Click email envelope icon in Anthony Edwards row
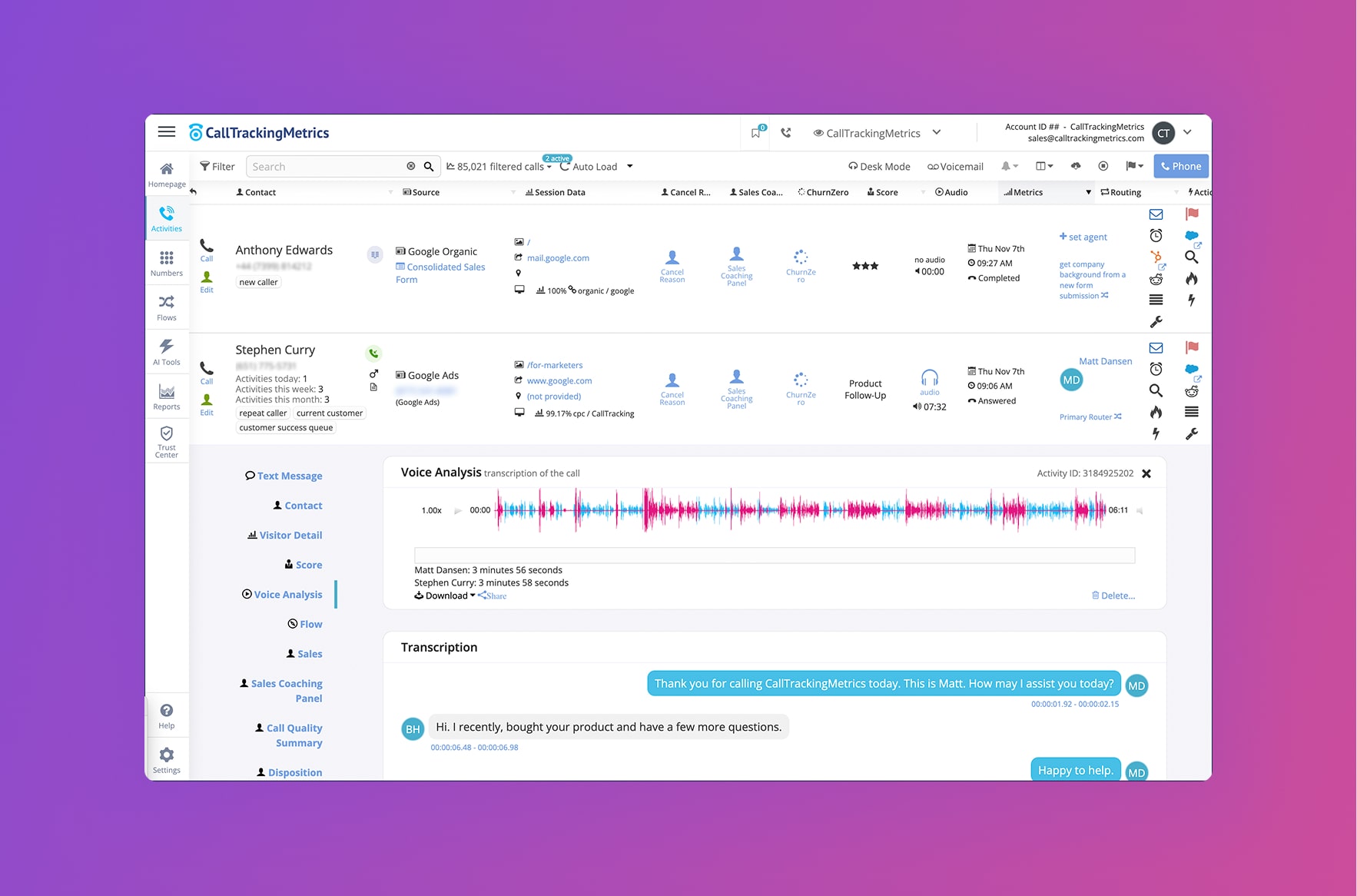Image resolution: width=1357 pixels, height=896 pixels. (1156, 214)
